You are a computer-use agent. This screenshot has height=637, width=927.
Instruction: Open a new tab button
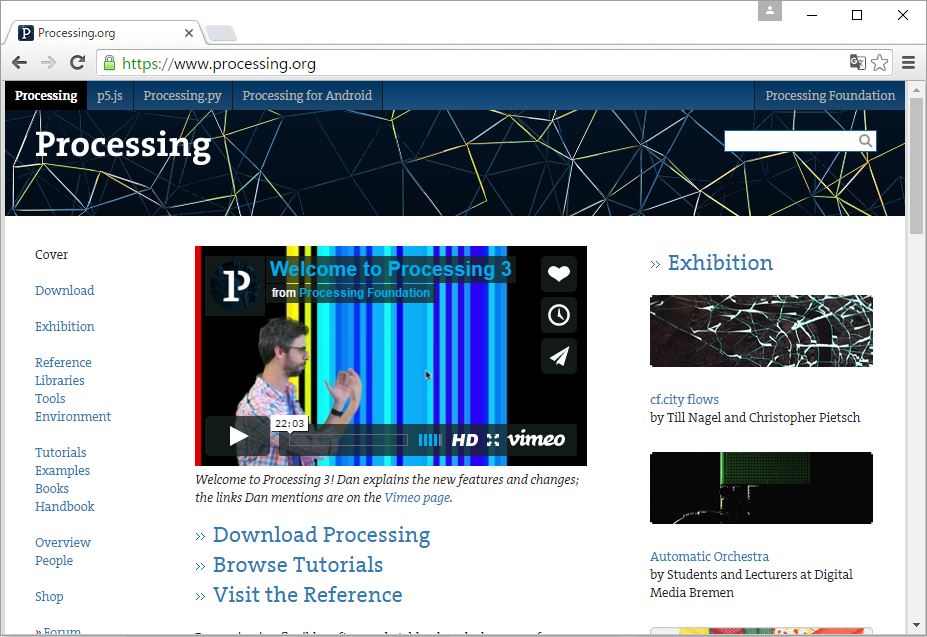tap(221, 33)
